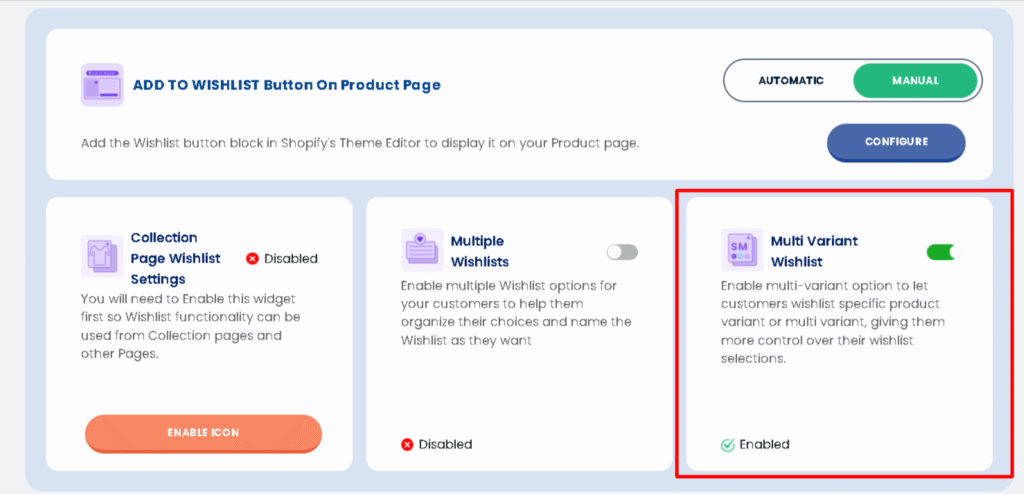
Task: Enable the Multiple Wishlists toggle switch
Action: 622,252
